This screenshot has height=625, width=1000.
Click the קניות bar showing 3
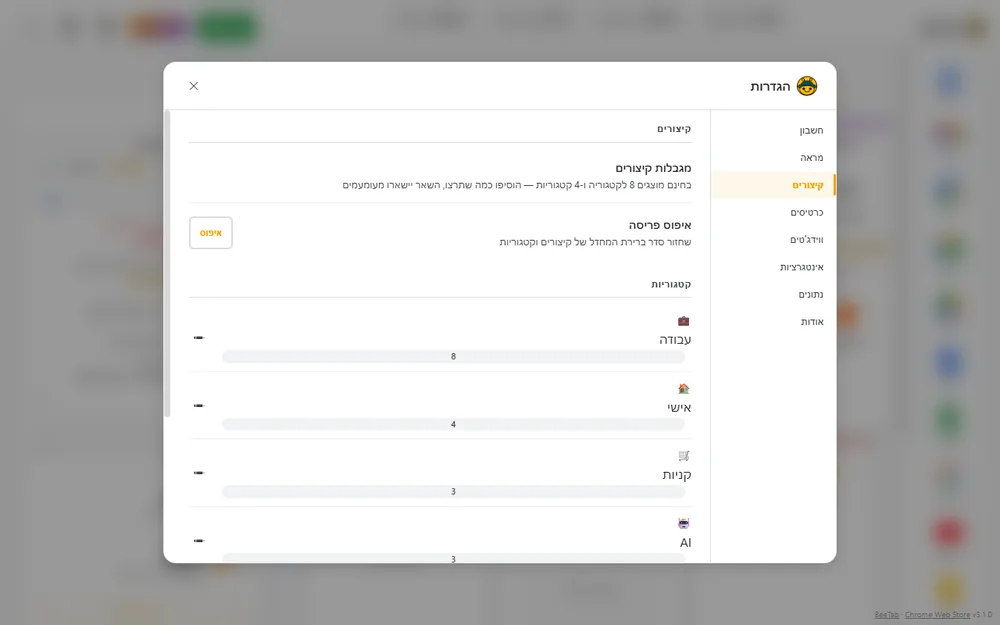[x=453, y=492]
